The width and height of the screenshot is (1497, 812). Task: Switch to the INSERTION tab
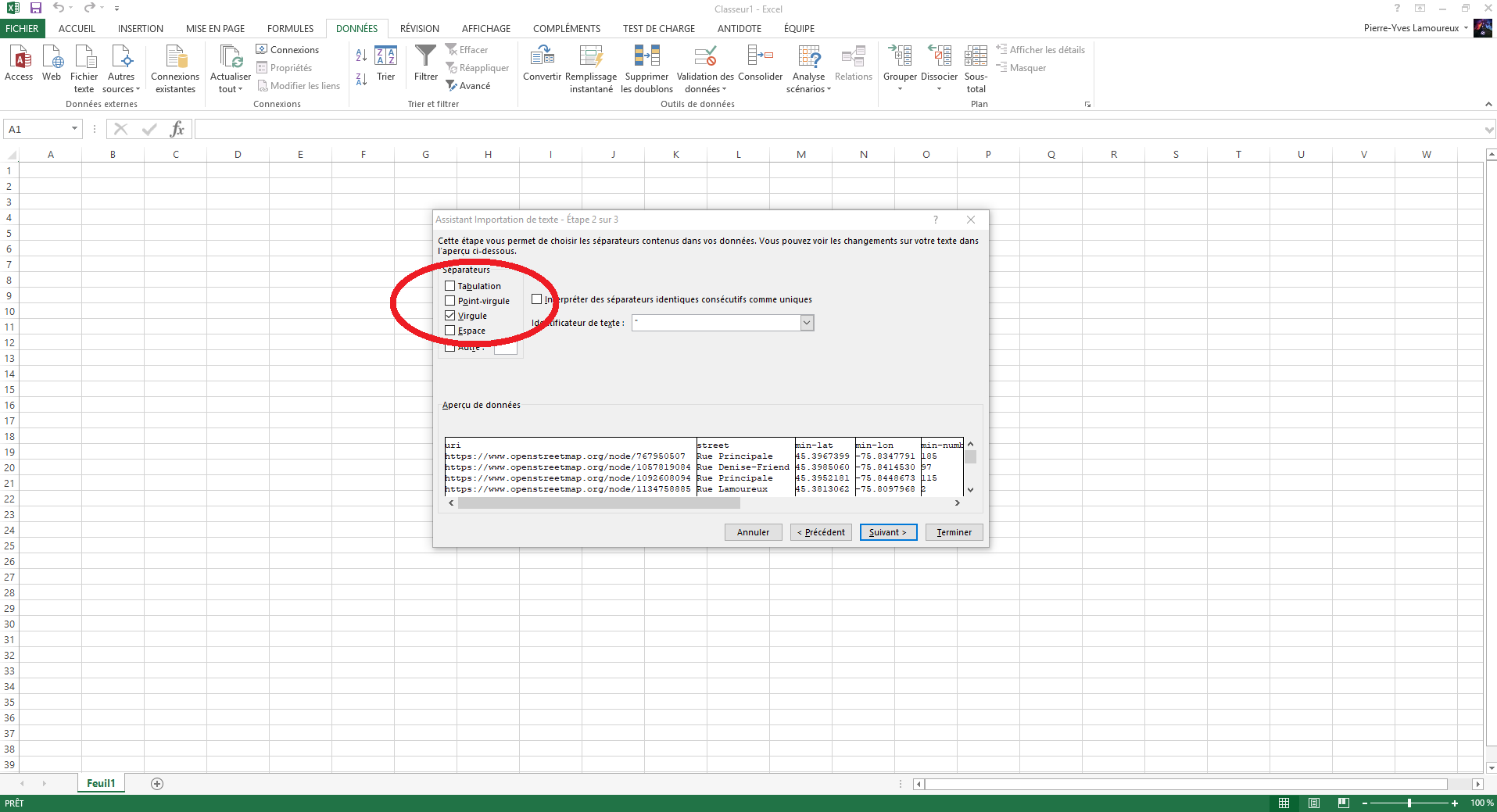tap(141, 28)
